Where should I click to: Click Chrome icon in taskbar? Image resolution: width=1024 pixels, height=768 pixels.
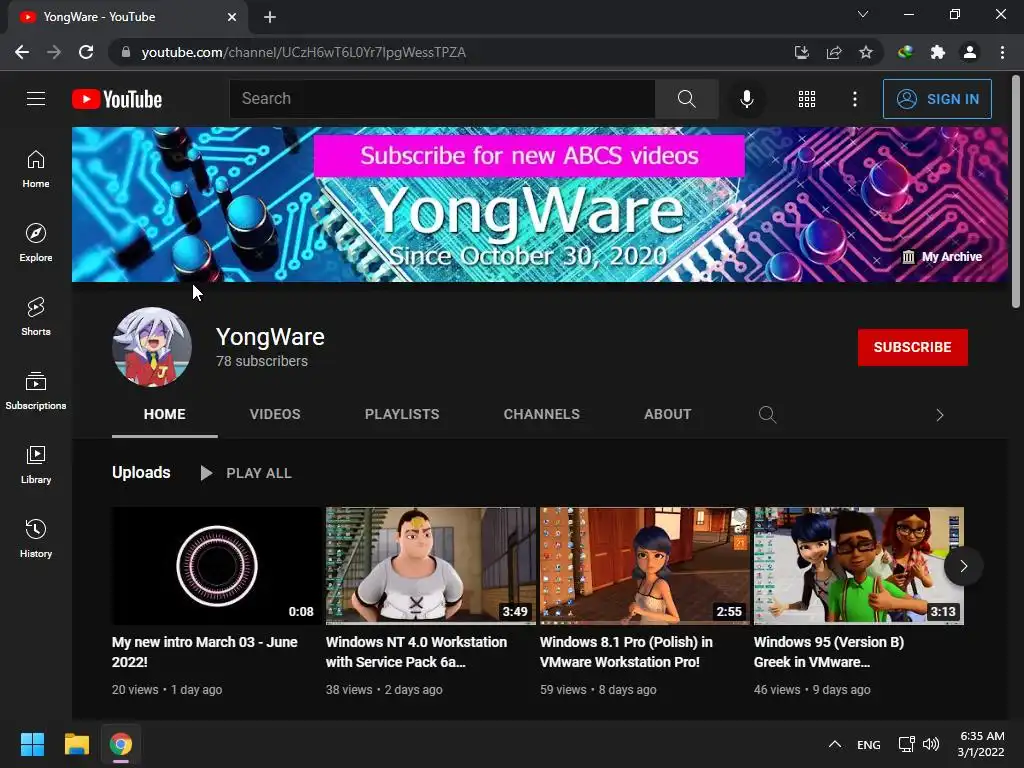(x=121, y=744)
